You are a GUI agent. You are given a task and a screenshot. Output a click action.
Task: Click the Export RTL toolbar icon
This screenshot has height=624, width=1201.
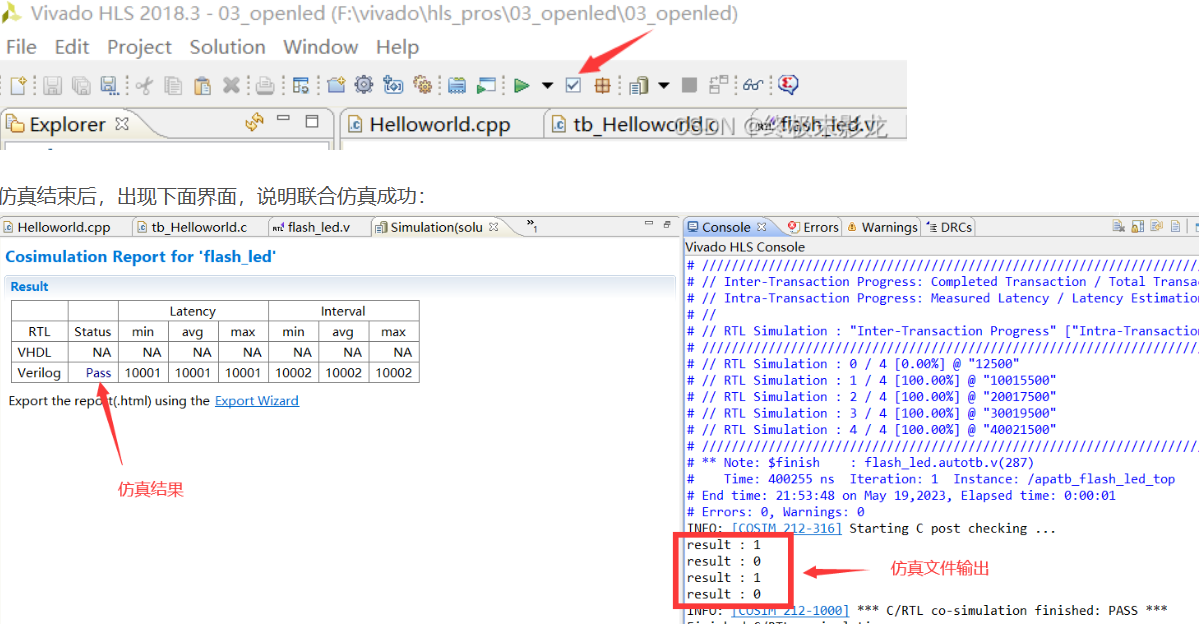point(601,85)
